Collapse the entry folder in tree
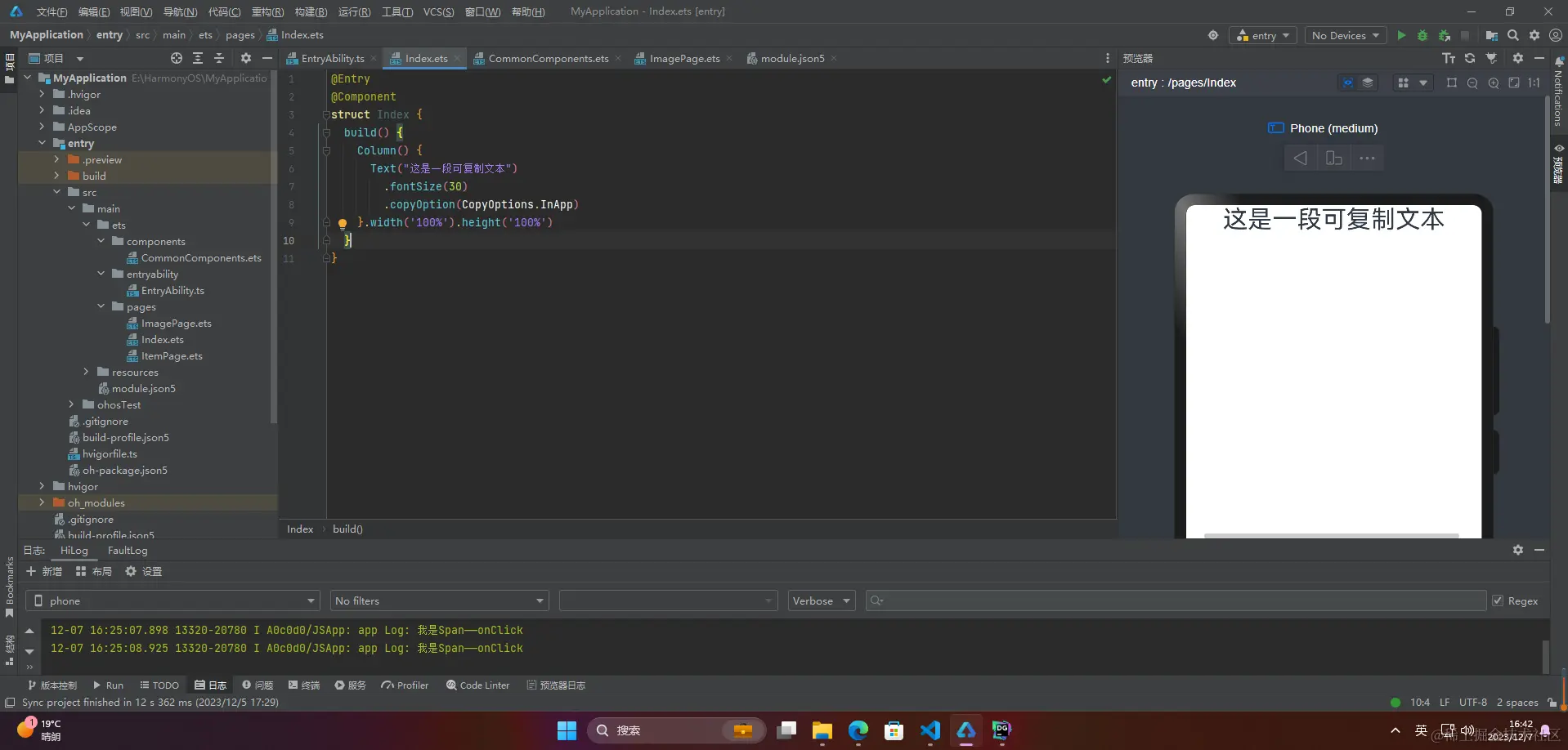Screen dimensions: 1568x750 click(42, 143)
